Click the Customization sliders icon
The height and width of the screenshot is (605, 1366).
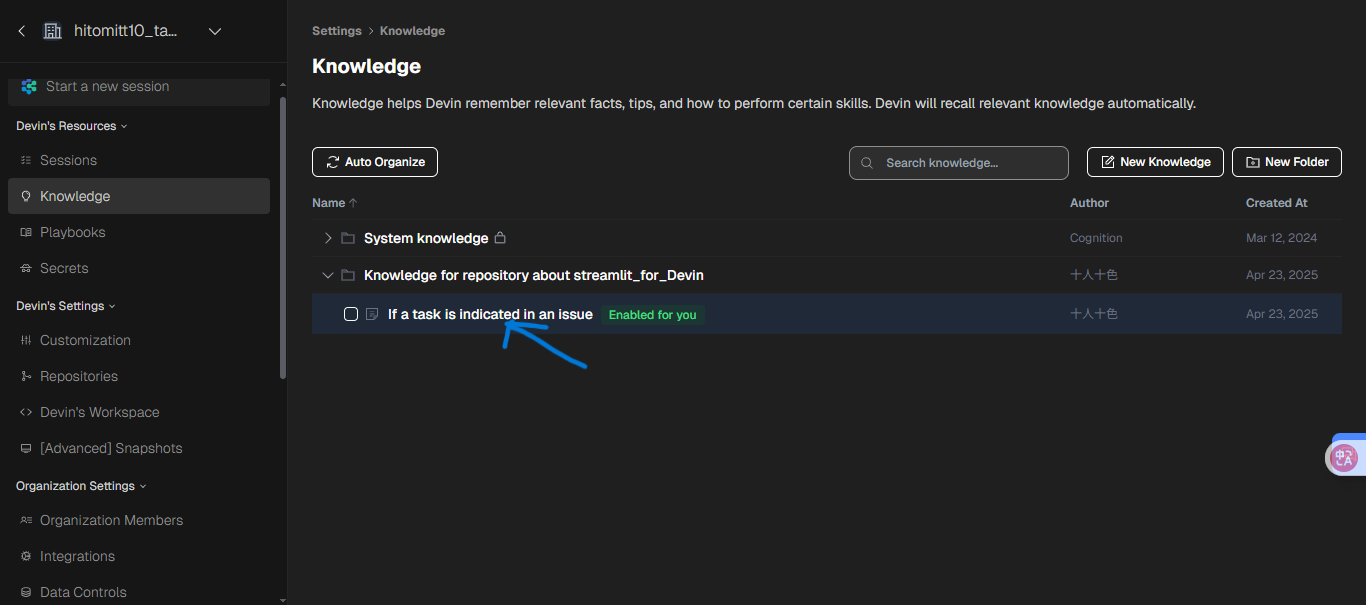[26, 340]
